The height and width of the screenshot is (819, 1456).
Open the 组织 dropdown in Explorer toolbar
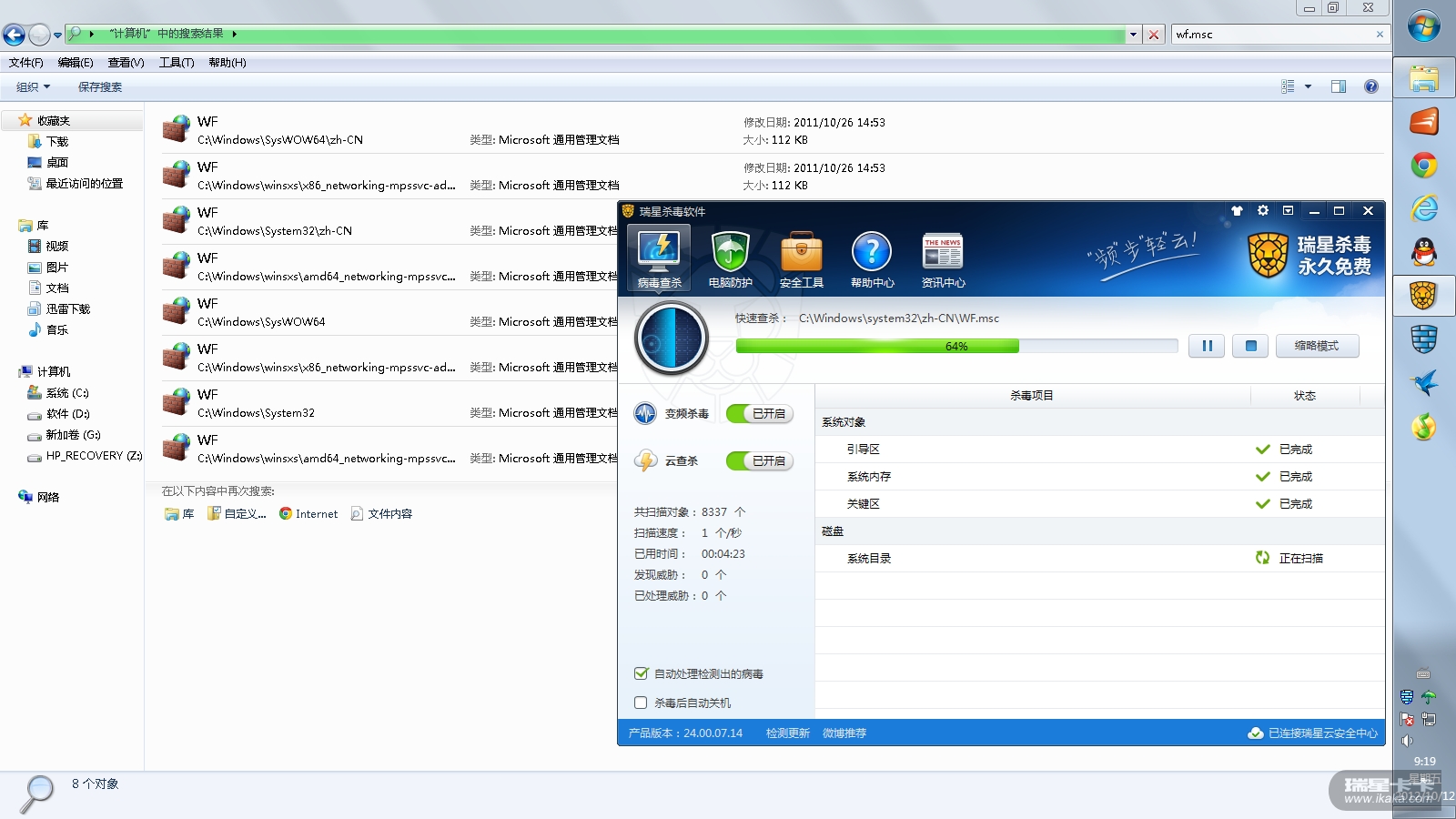34,87
